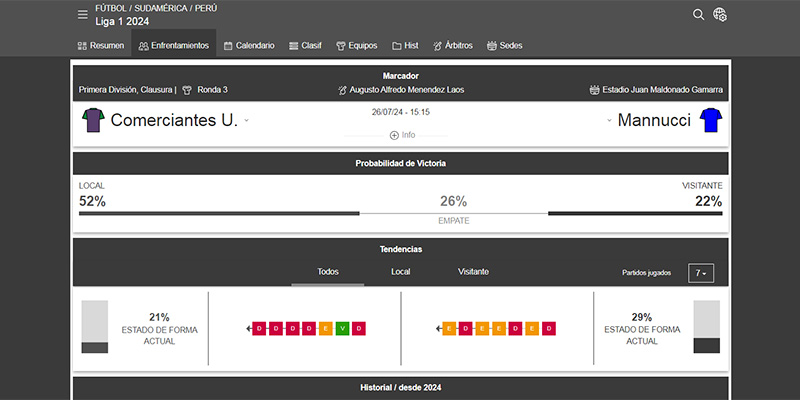This screenshot has height=400, width=800.
Task: Click the arrow left of Mannucci form streak
Action: (x=438, y=329)
